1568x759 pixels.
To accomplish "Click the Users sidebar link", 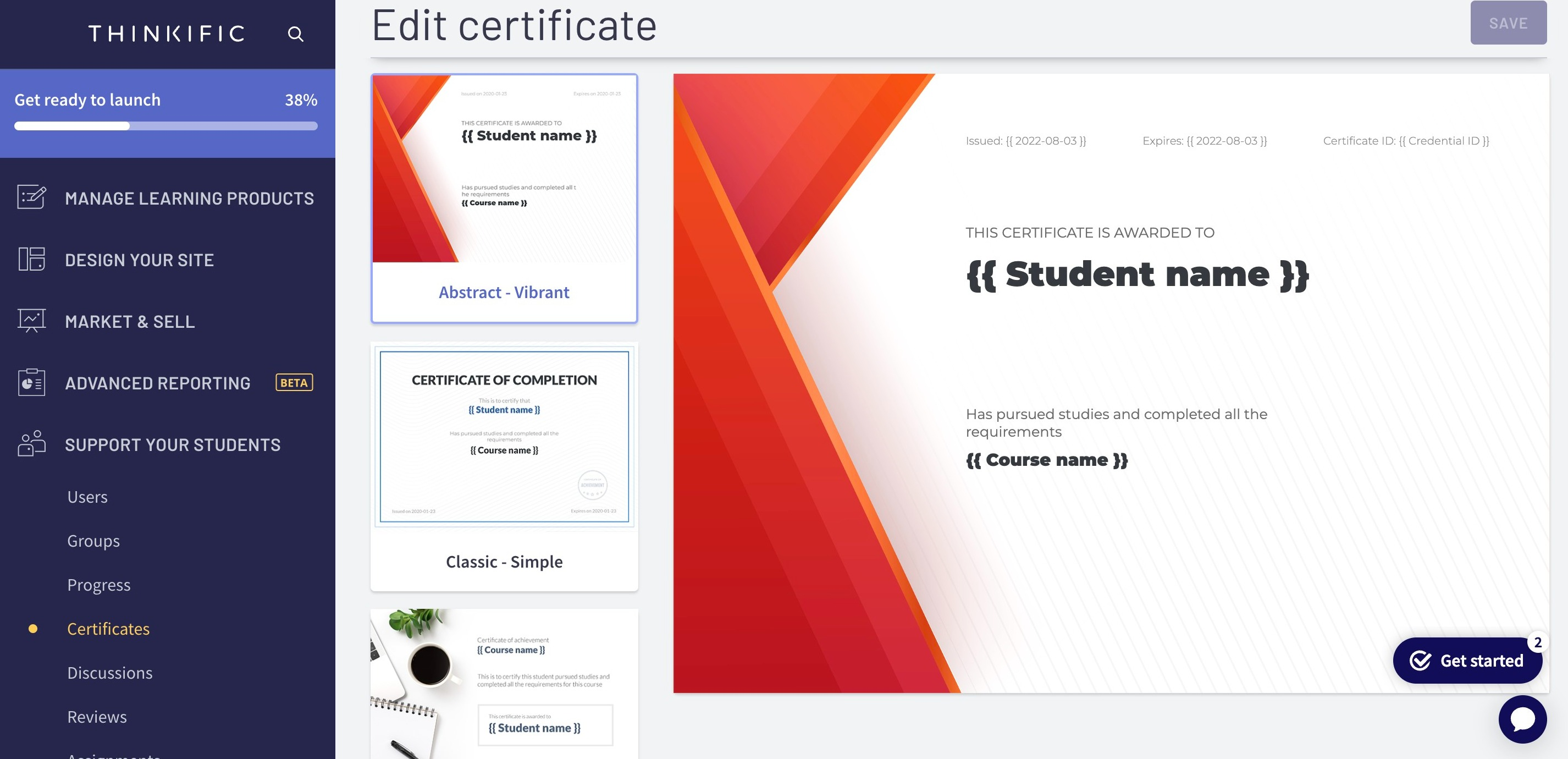I will point(87,497).
